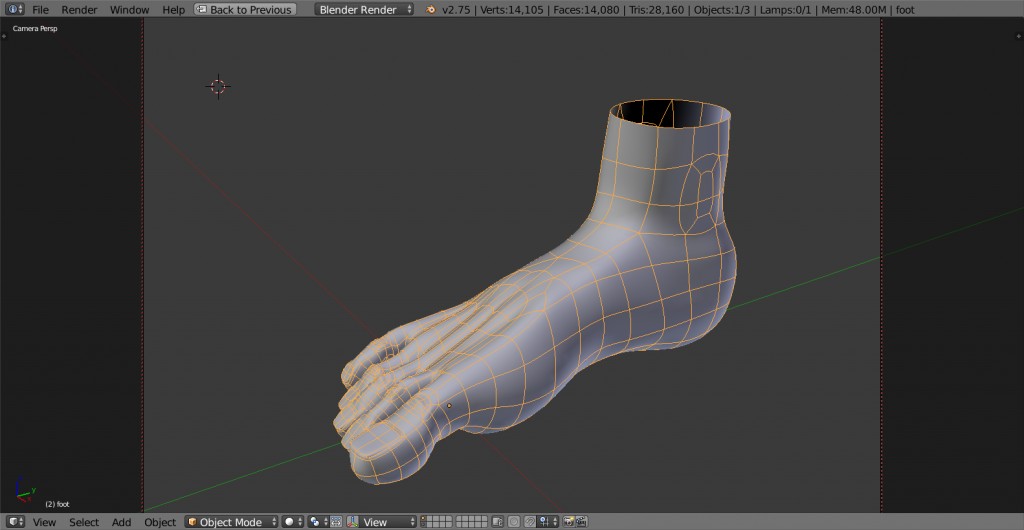Open the Select menu in the viewport header

(x=84, y=522)
